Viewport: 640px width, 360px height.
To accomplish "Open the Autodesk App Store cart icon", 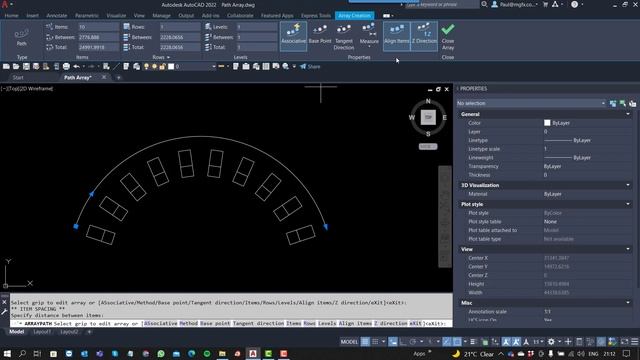I will coord(545,4).
